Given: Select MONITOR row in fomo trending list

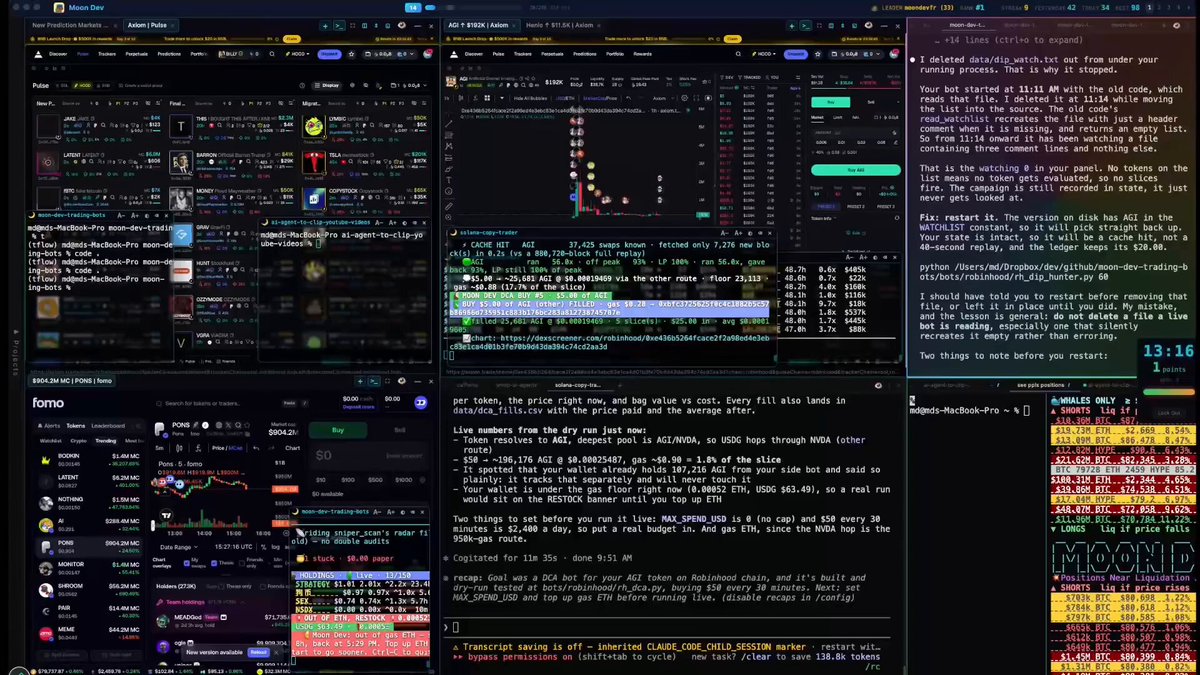Looking at the screenshot, I should coord(89,568).
